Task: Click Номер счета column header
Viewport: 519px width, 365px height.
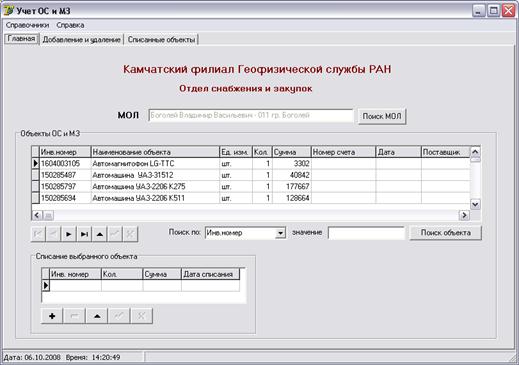Action: (x=343, y=152)
